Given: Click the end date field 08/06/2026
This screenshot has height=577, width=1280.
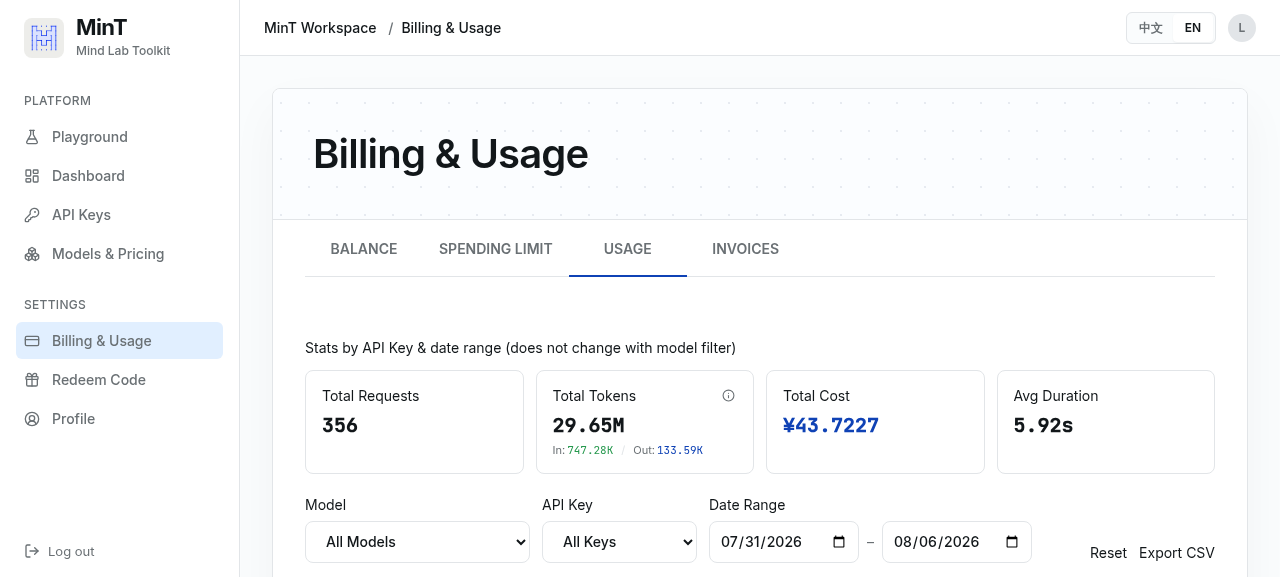Looking at the screenshot, I should (x=957, y=542).
